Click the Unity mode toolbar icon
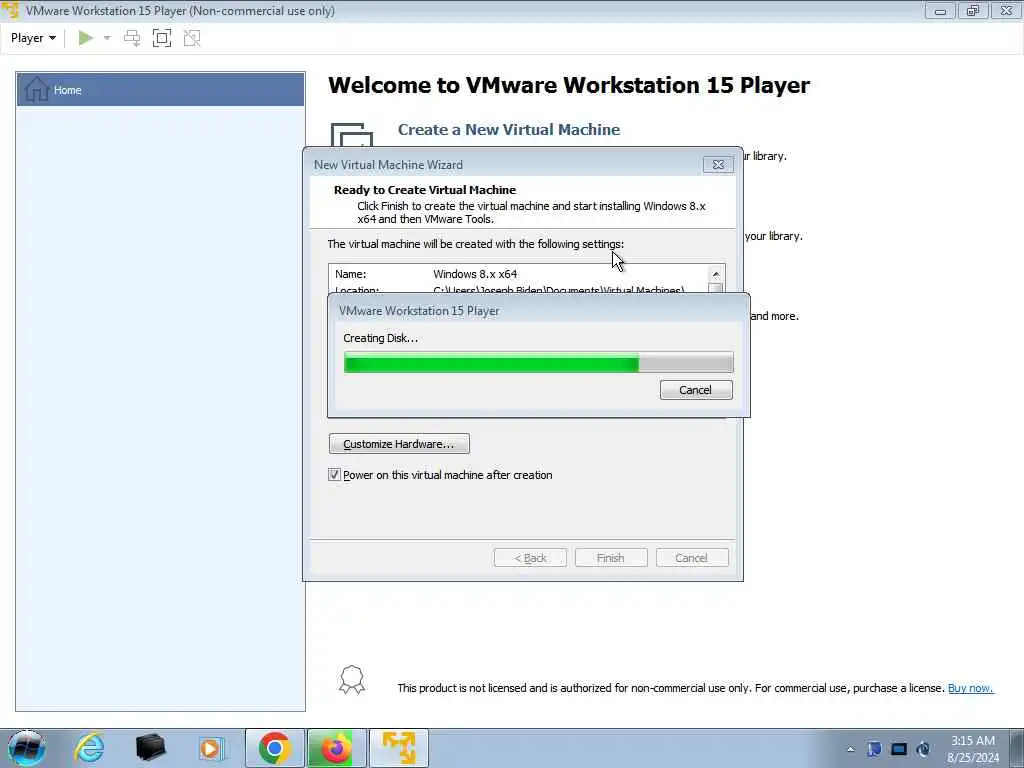1024x768 pixels. pos(192,38)
